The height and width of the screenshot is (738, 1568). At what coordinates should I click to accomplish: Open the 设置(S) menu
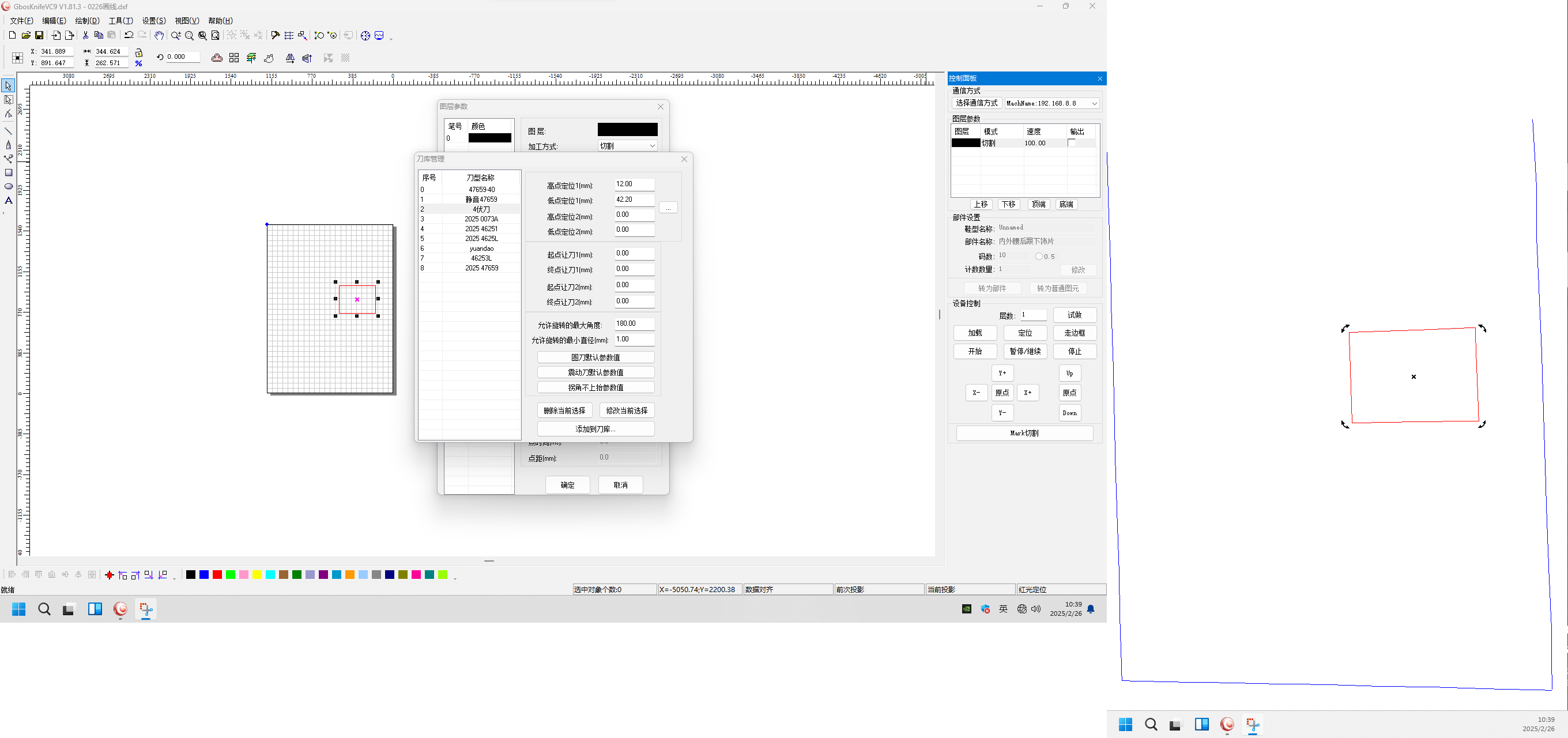153,21
